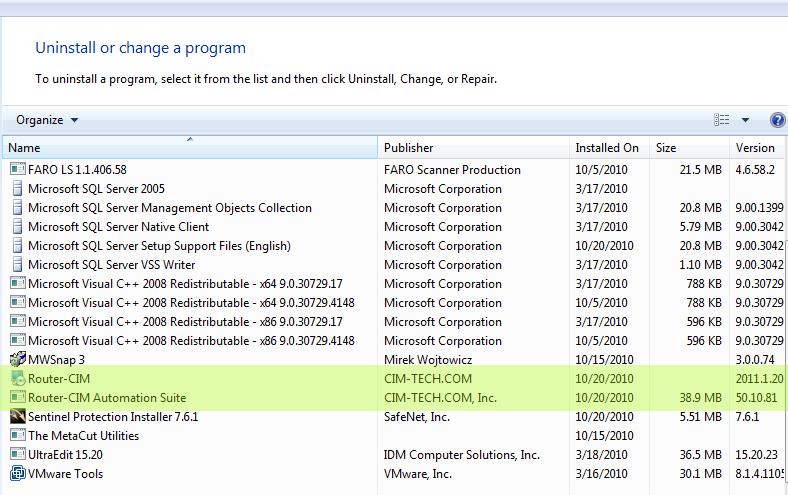Image resolution: width=788 pixels, height=495 pixels.
Task: Select Router-CIM in the program list
Action: coord(59,379)
